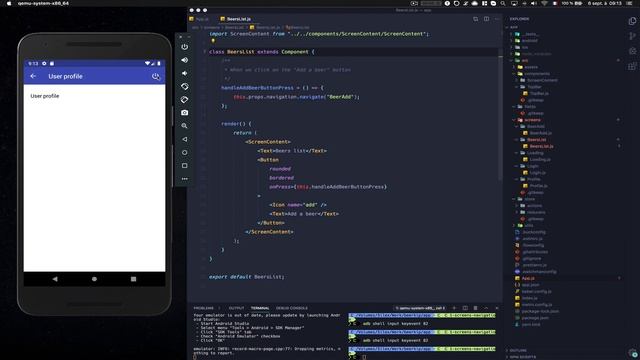The height and width of the screenshot is (360, 640).
Task: Select the Terminal panel tab
Action: coord(260,308)
